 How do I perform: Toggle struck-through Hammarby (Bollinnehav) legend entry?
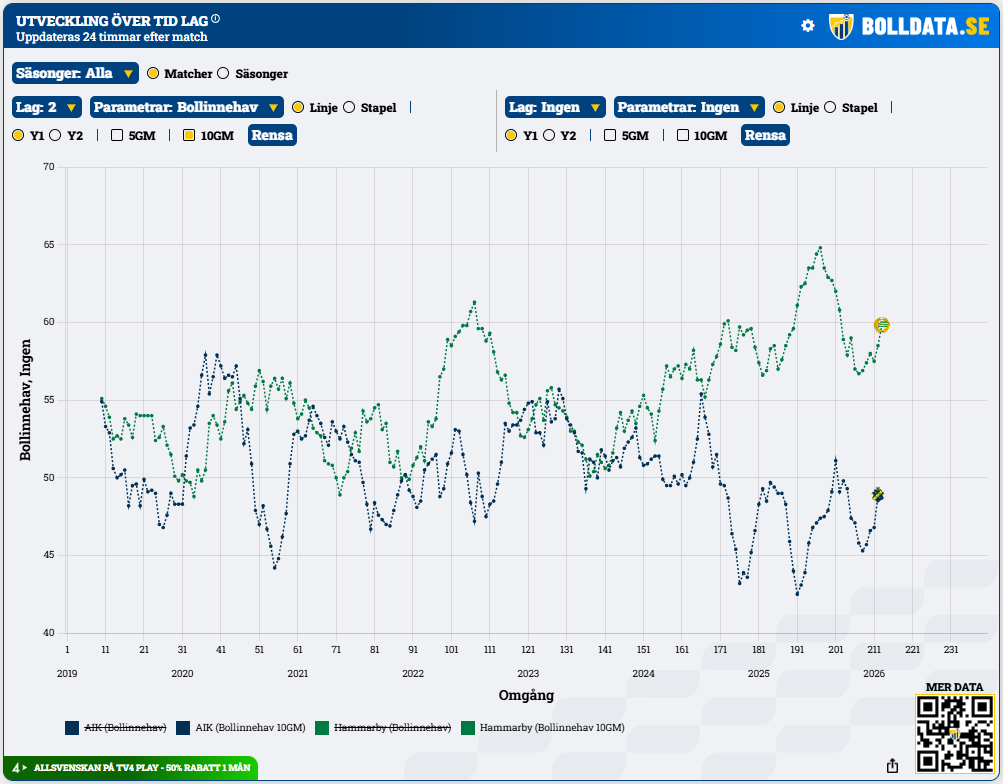[390, 728]
